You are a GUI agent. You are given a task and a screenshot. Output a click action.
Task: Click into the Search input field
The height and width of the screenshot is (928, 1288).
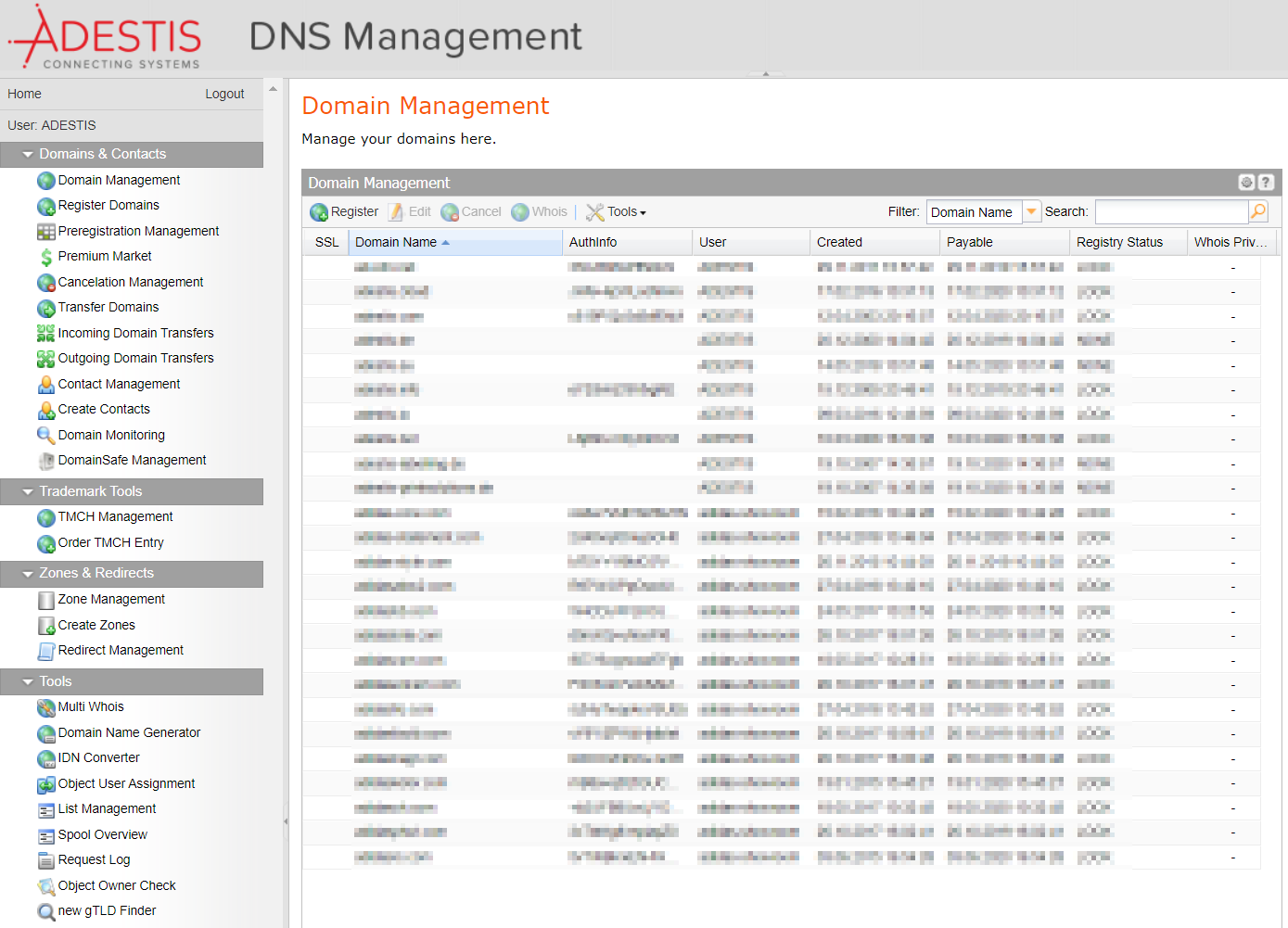(1171, 212)
